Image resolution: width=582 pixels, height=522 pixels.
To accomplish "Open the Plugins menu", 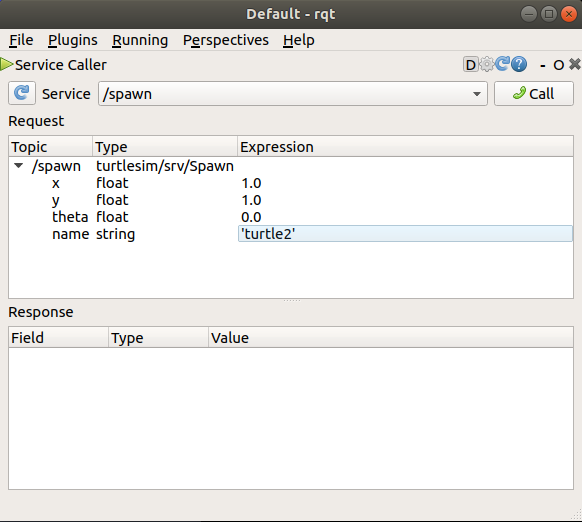I will click(x=73, y=40).
